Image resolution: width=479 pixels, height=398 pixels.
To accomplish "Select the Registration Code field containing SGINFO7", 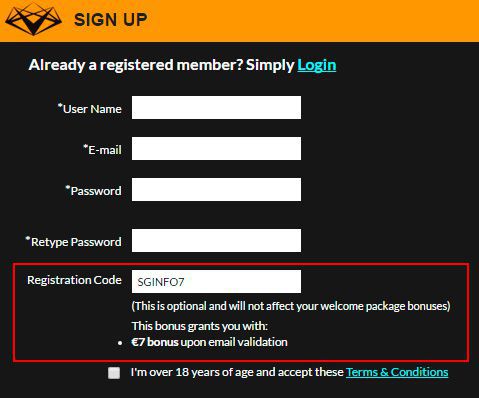I will click(216, 282).
